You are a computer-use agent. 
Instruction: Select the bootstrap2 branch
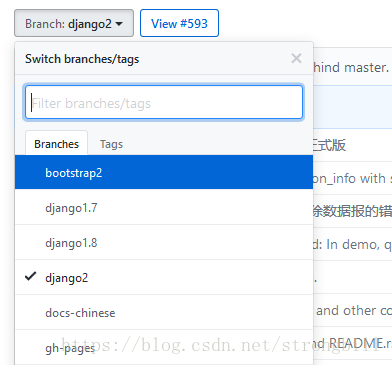pyautogui.click(x=164, y=172)
